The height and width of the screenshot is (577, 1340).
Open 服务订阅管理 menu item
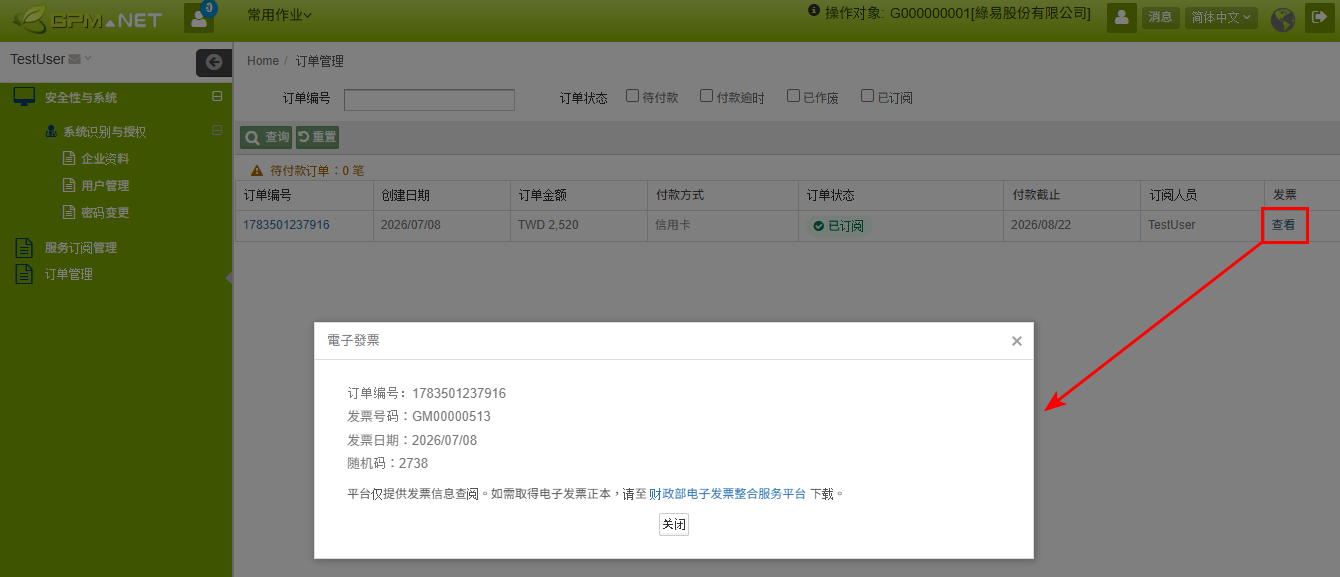pyautogui.click(x=81, y=247)
